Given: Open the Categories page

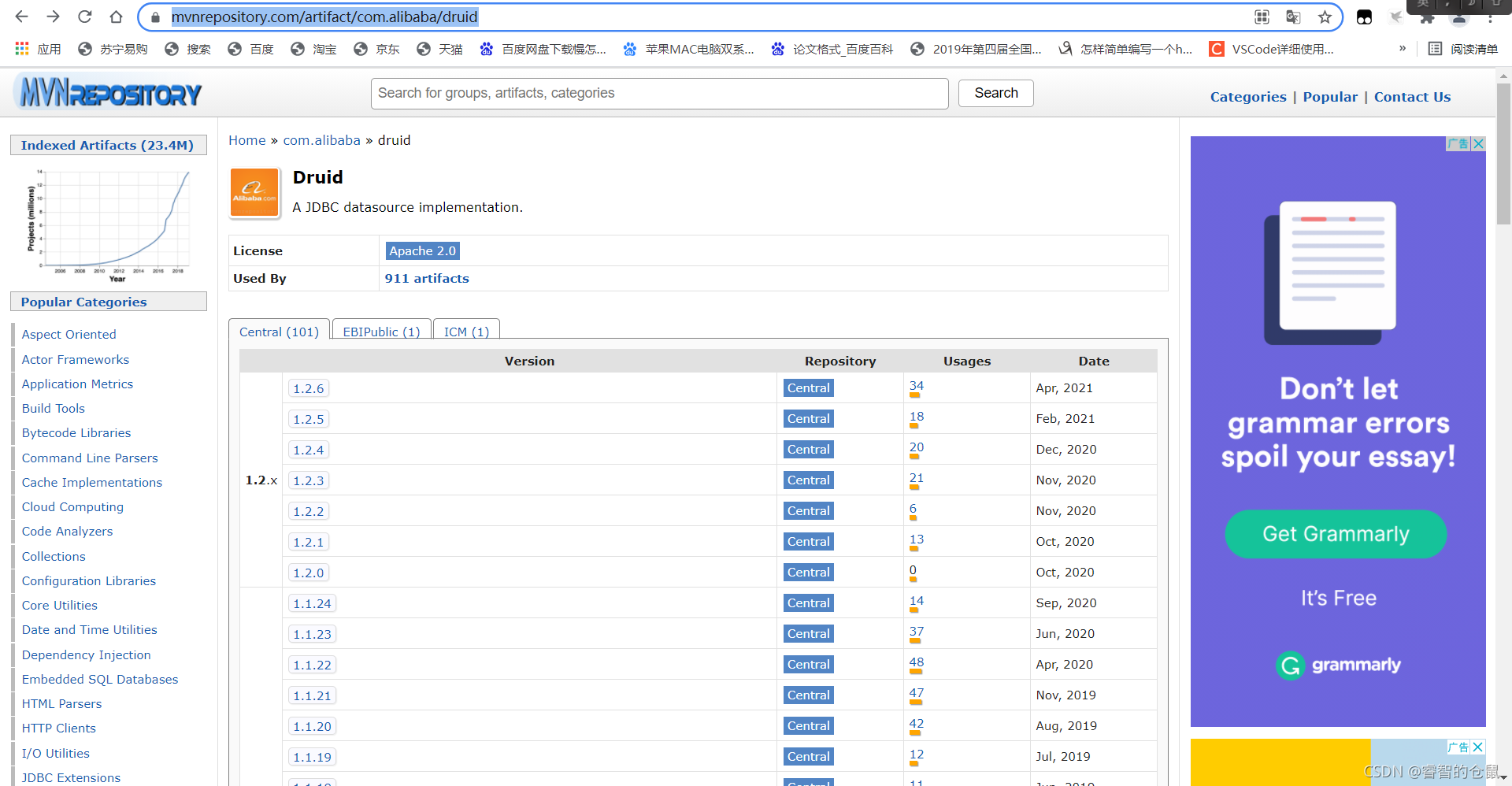Looking at the screenshot, I should (1248, 97).
